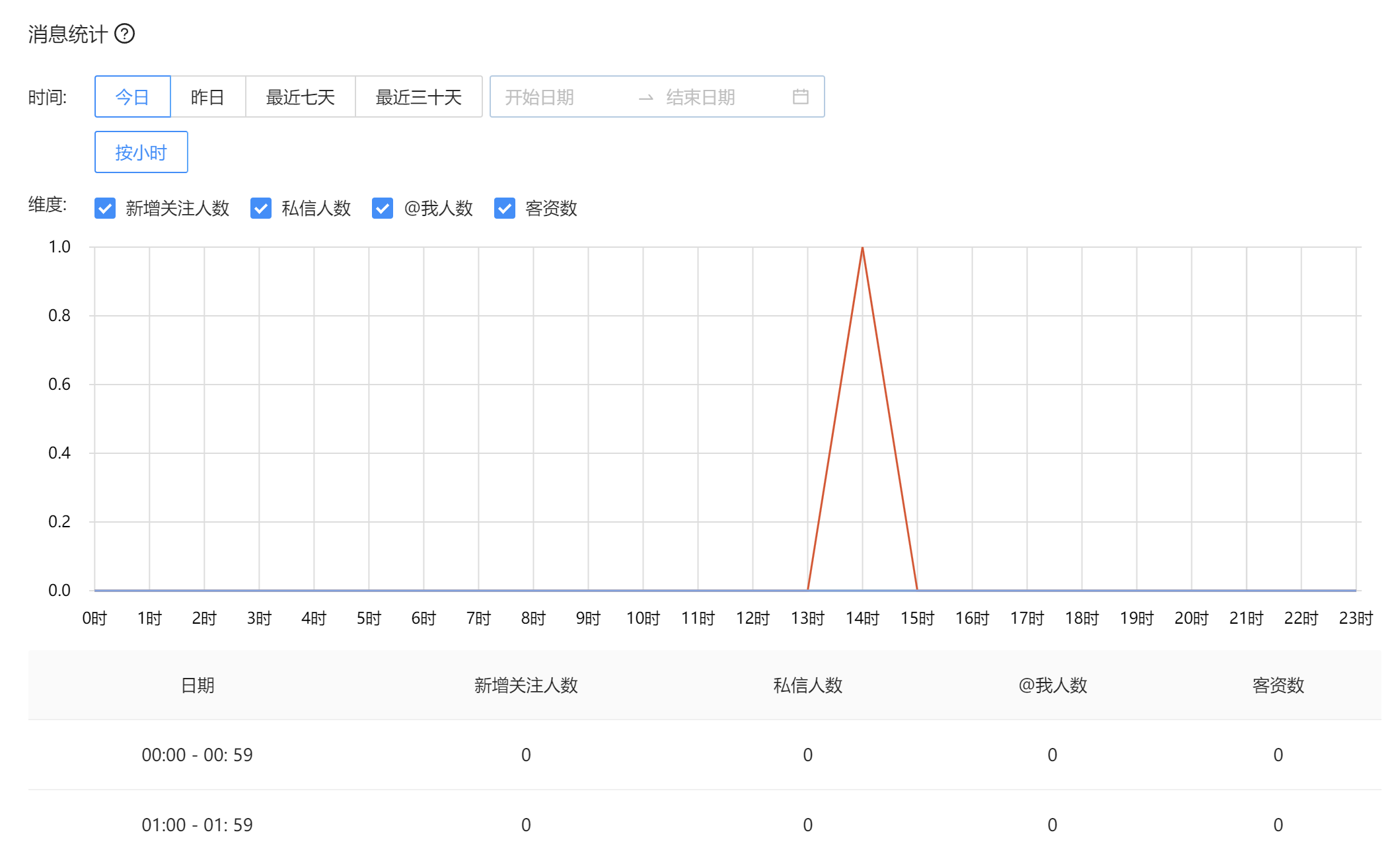Click the 结束日期 input field
The width and height of the screenshot is (1400, 855).
pyautogui.click(x=700, y=96)
